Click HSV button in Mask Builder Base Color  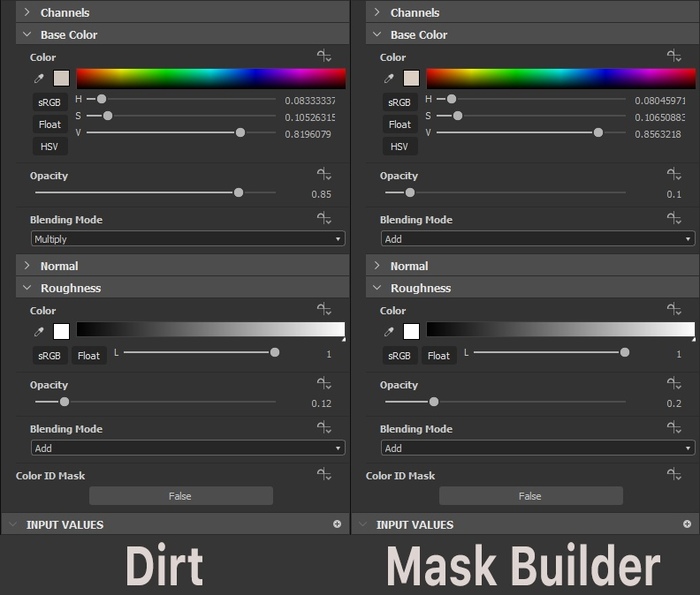pyautogui.click(x=399, y=146)
